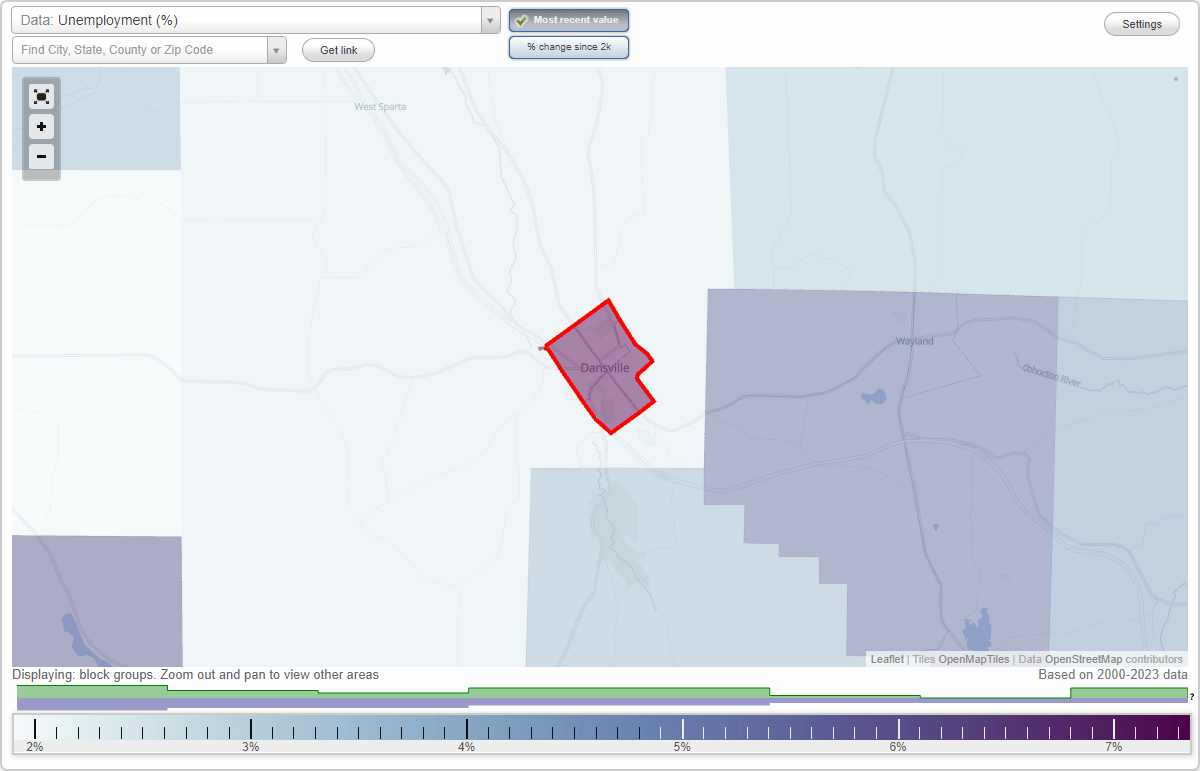The width and height of the screenshot is (1200, 771).
Task: Switch to percent change since 2k view
Action: [x=568, y=46]
